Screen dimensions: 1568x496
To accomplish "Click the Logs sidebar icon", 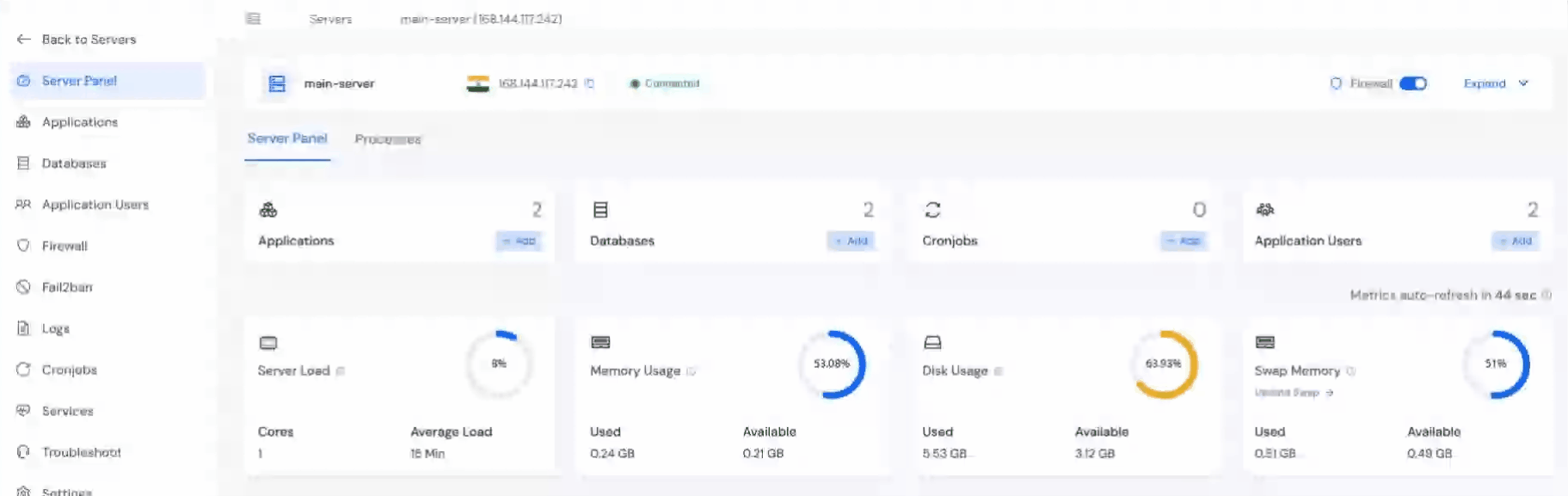I will pyautogui.click(x=24, y=328).
